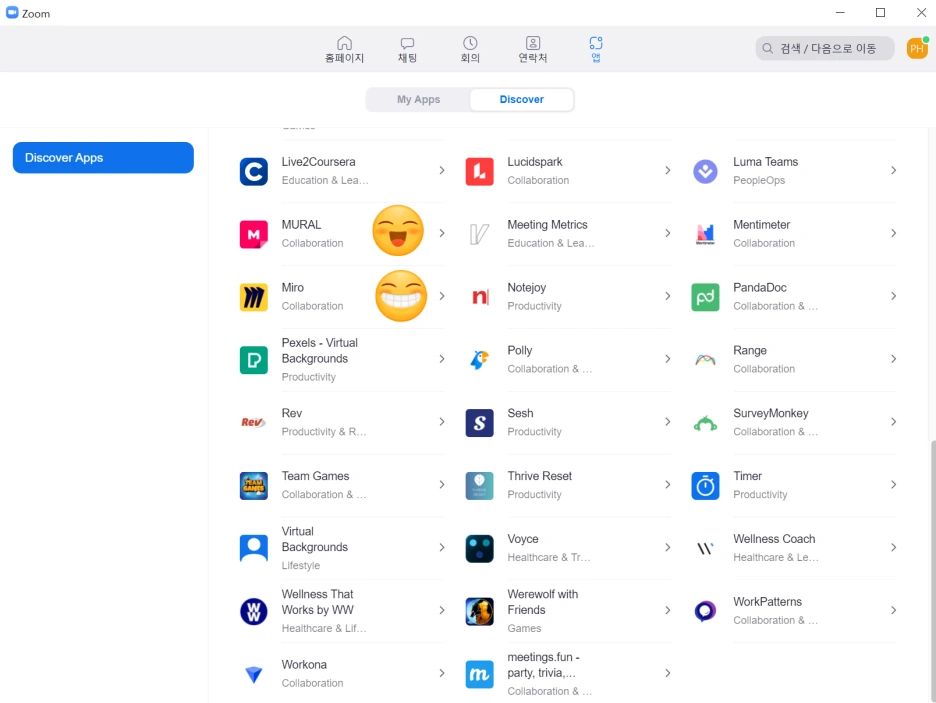Click the Lucidspark app icon
This screenshot has height=703, width=936.
coord(479,172)
